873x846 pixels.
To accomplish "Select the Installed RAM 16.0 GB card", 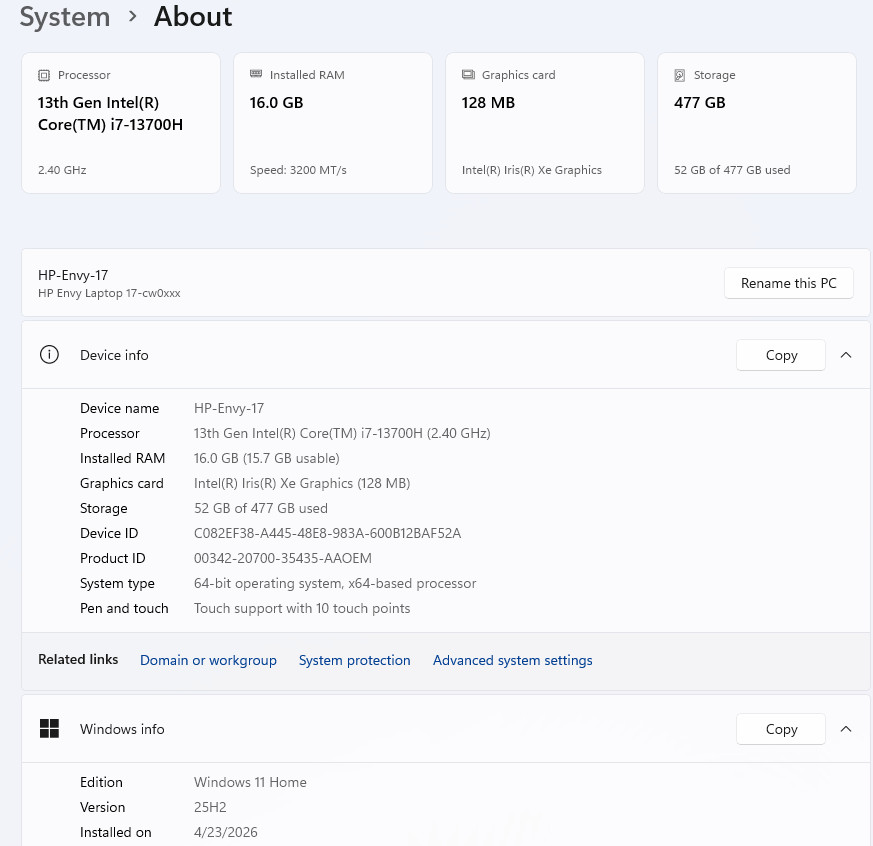I will click(x=333, y=123).
